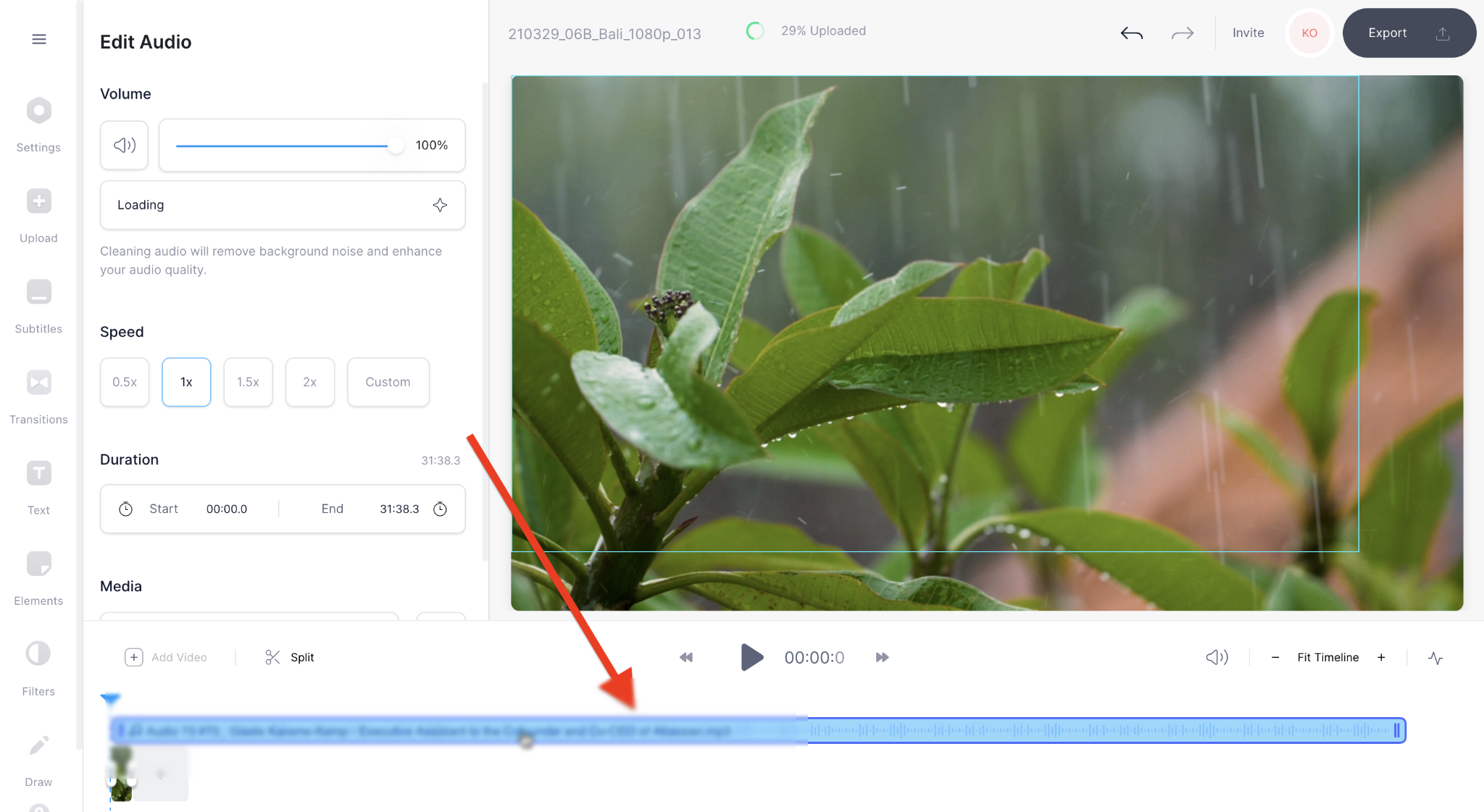Click the video preview canvas
Viewport: 1484px width, 812px height.
(987, 343)
